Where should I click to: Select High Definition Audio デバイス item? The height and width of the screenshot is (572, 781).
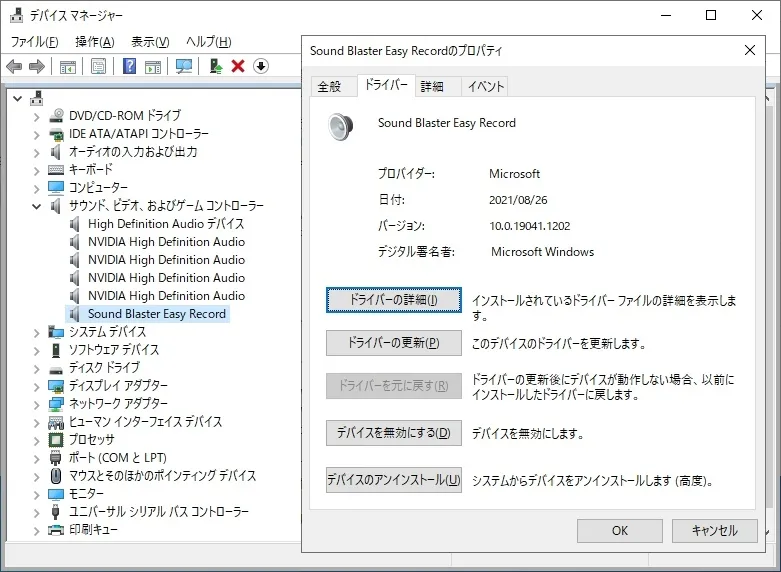pos(166,224)
